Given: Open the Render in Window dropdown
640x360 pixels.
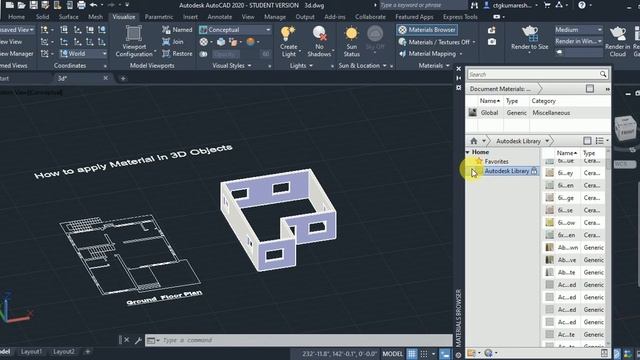Looking at the screenshot, I should tap(578, 41).
